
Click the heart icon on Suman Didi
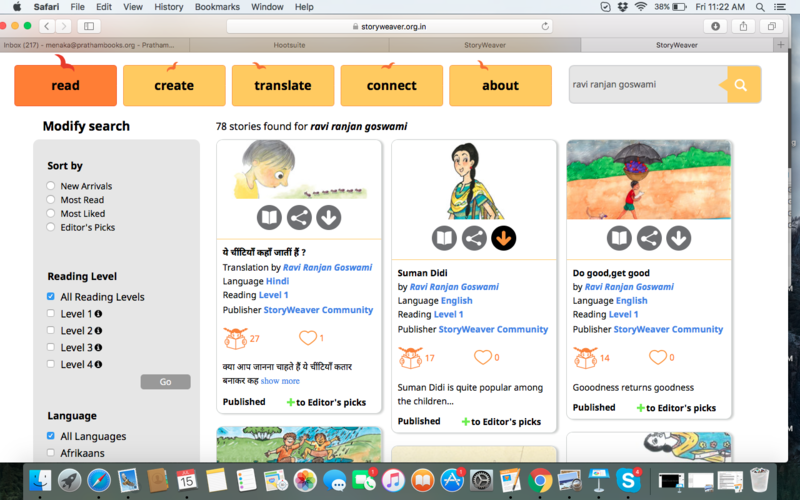pos(483,357)
